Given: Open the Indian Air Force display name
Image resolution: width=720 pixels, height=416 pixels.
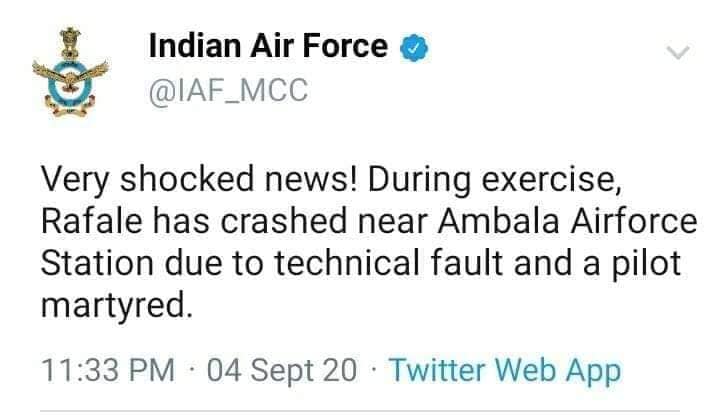Looking at the screenshot, I should [268, 46].
